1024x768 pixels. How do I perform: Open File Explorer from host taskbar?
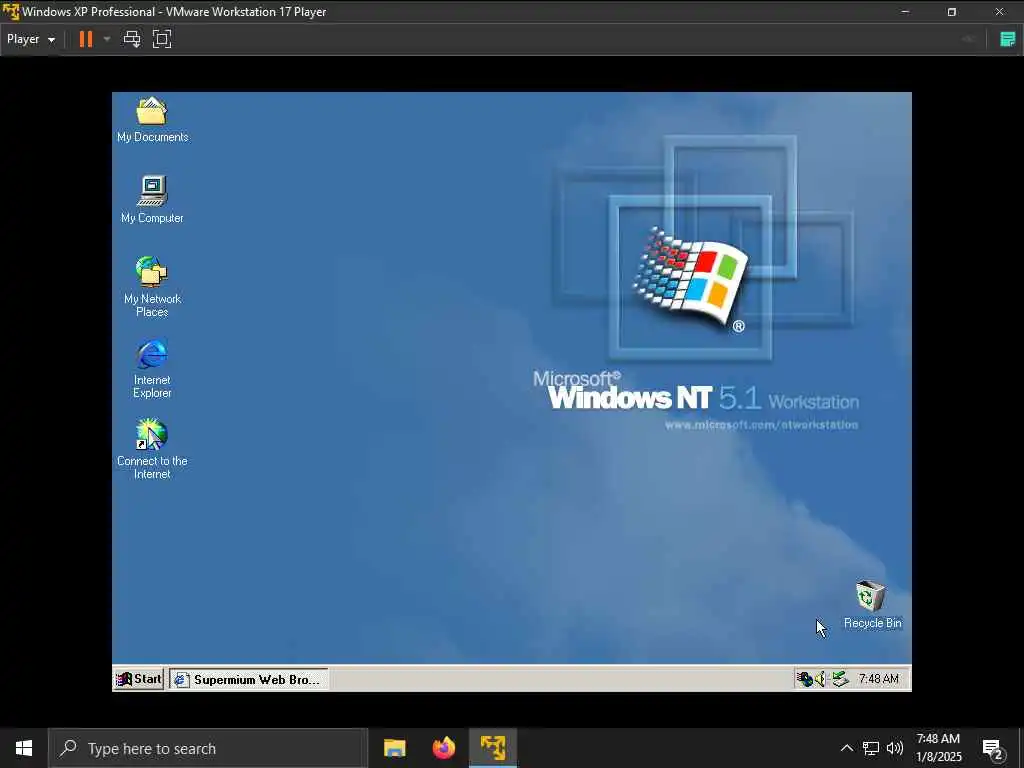tap(394, 748)
